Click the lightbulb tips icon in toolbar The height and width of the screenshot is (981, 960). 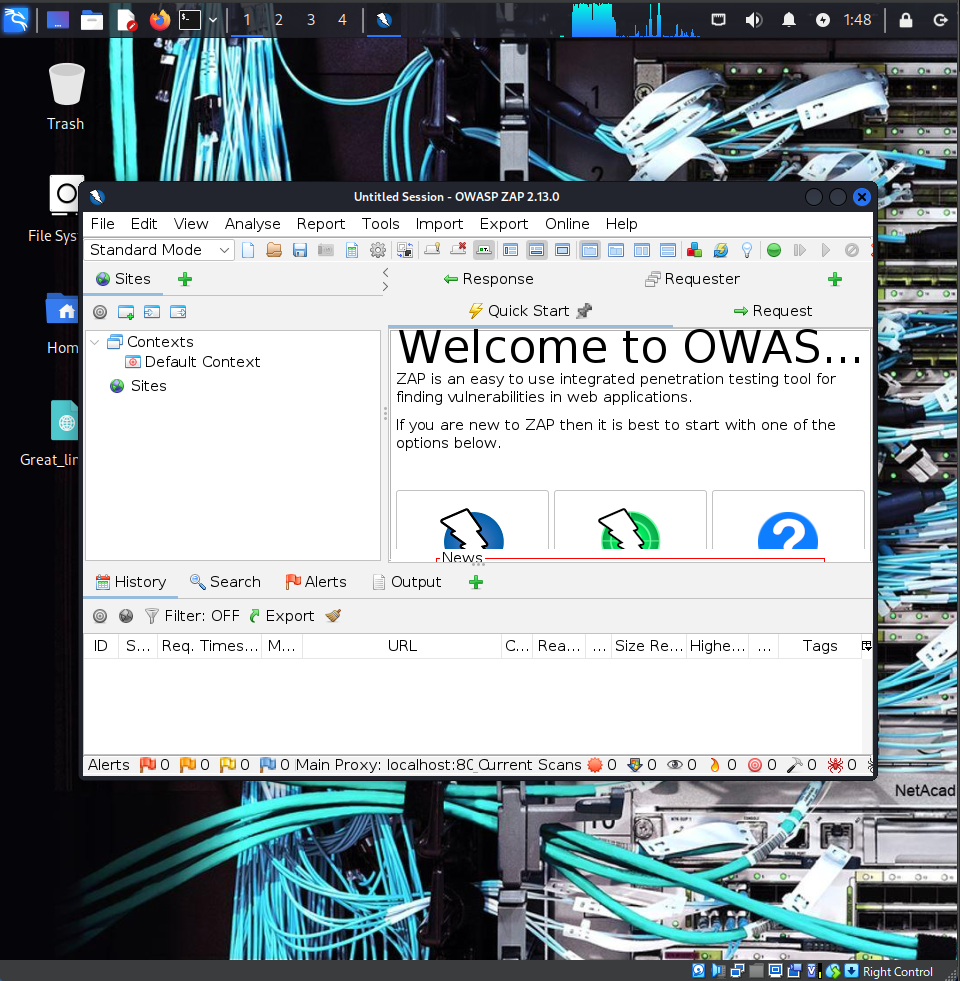coord(747,250)
